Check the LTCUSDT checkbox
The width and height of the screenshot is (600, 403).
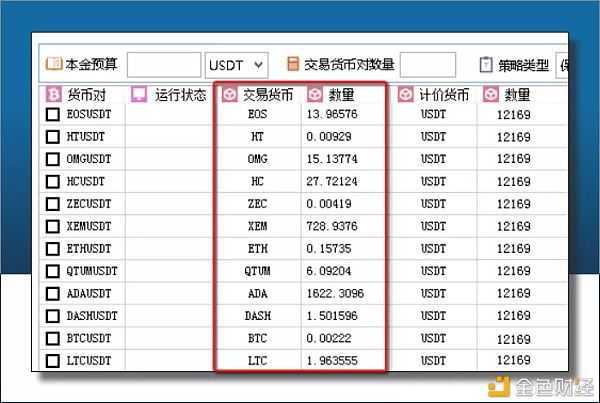(53, 361)
